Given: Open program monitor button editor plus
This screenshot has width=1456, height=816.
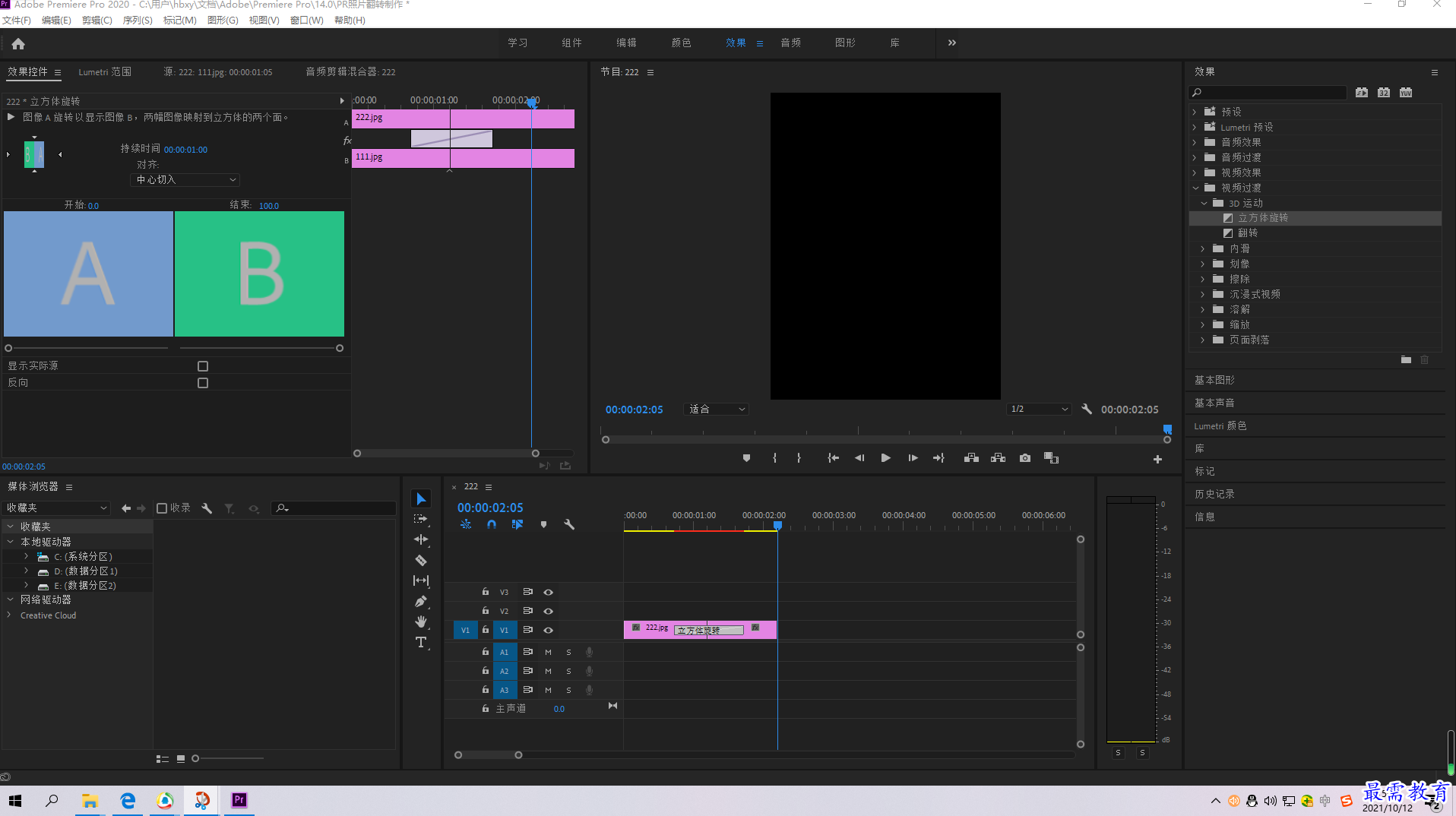Looking at the screenshot, I should point(1157,459).
